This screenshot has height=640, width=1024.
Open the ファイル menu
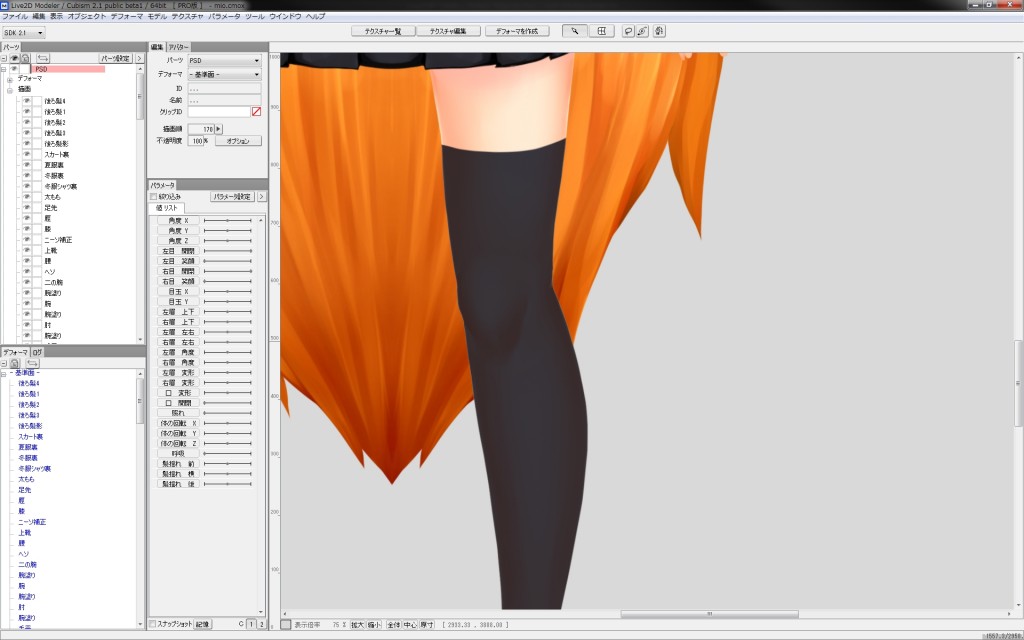[x=15, y=16]
